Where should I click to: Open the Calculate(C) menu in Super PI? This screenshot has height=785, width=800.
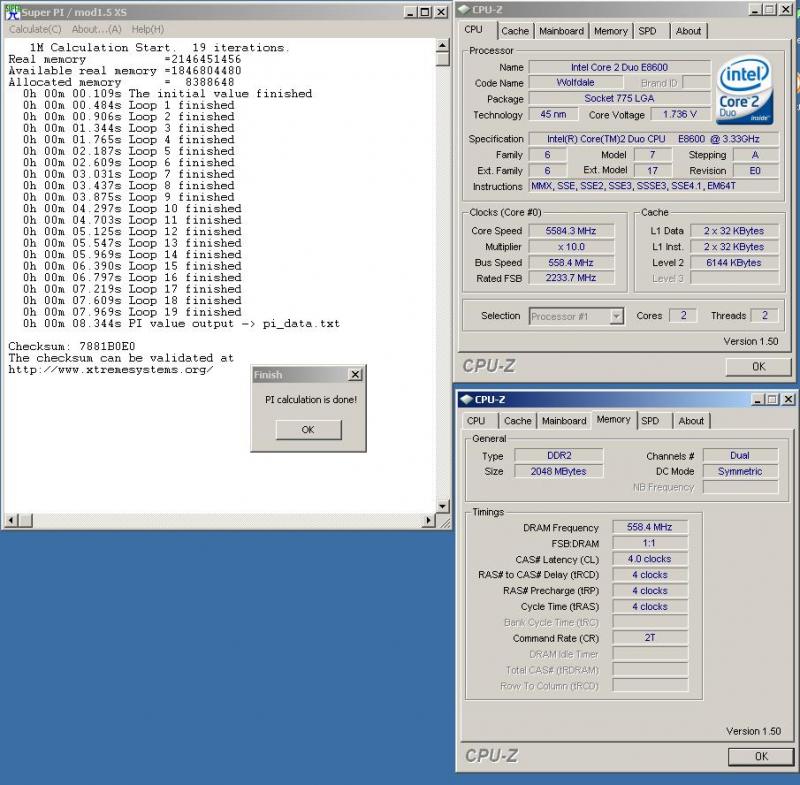tap(35, 30)
